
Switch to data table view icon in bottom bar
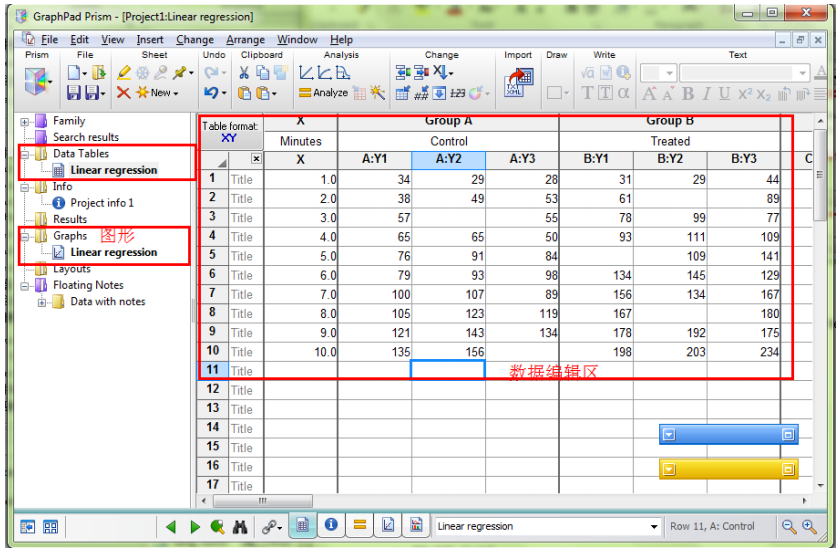click(302, 525)
